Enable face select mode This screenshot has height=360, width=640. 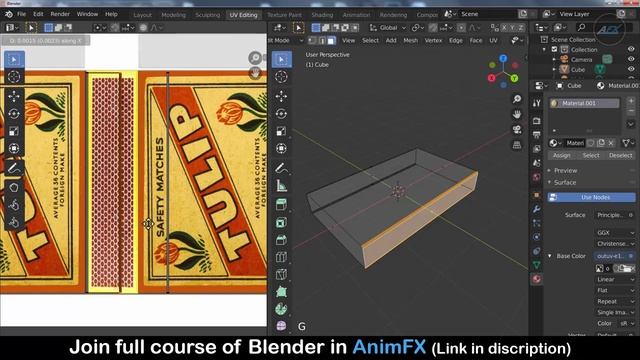(x=331, y=40)
